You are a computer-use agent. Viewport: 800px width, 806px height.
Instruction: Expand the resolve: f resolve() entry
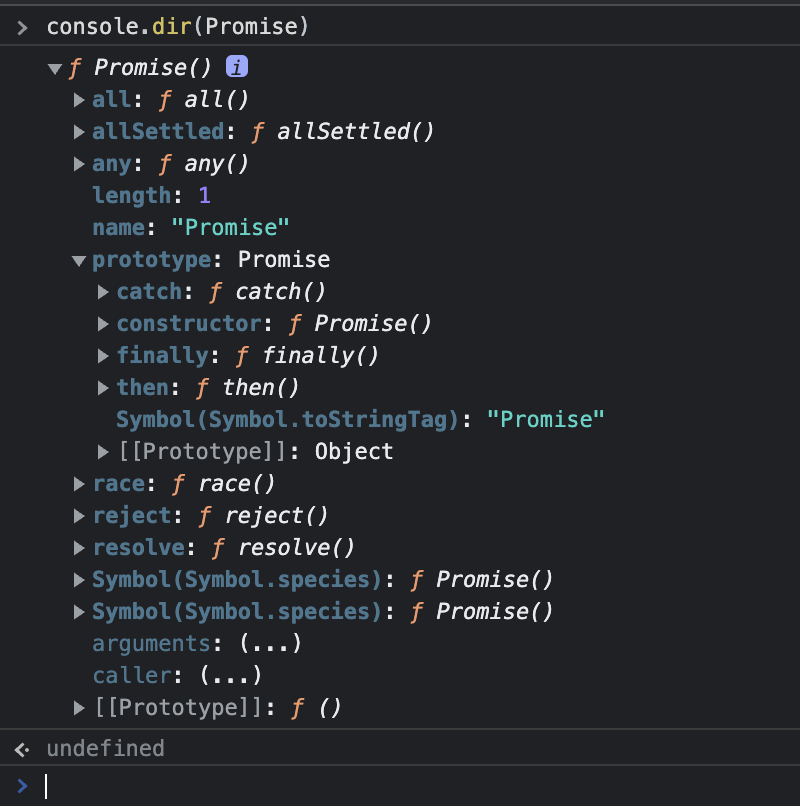pos(79,548)
